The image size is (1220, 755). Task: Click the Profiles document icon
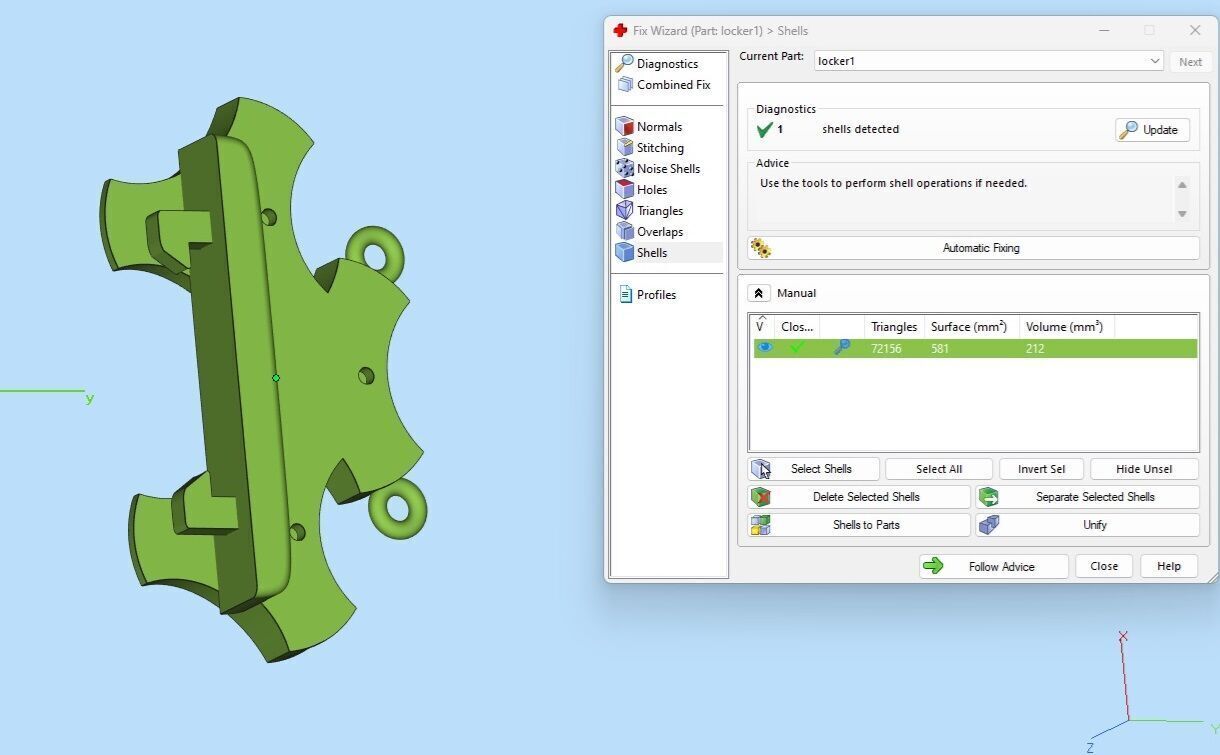pyautogui.click(x=626, y=295)
